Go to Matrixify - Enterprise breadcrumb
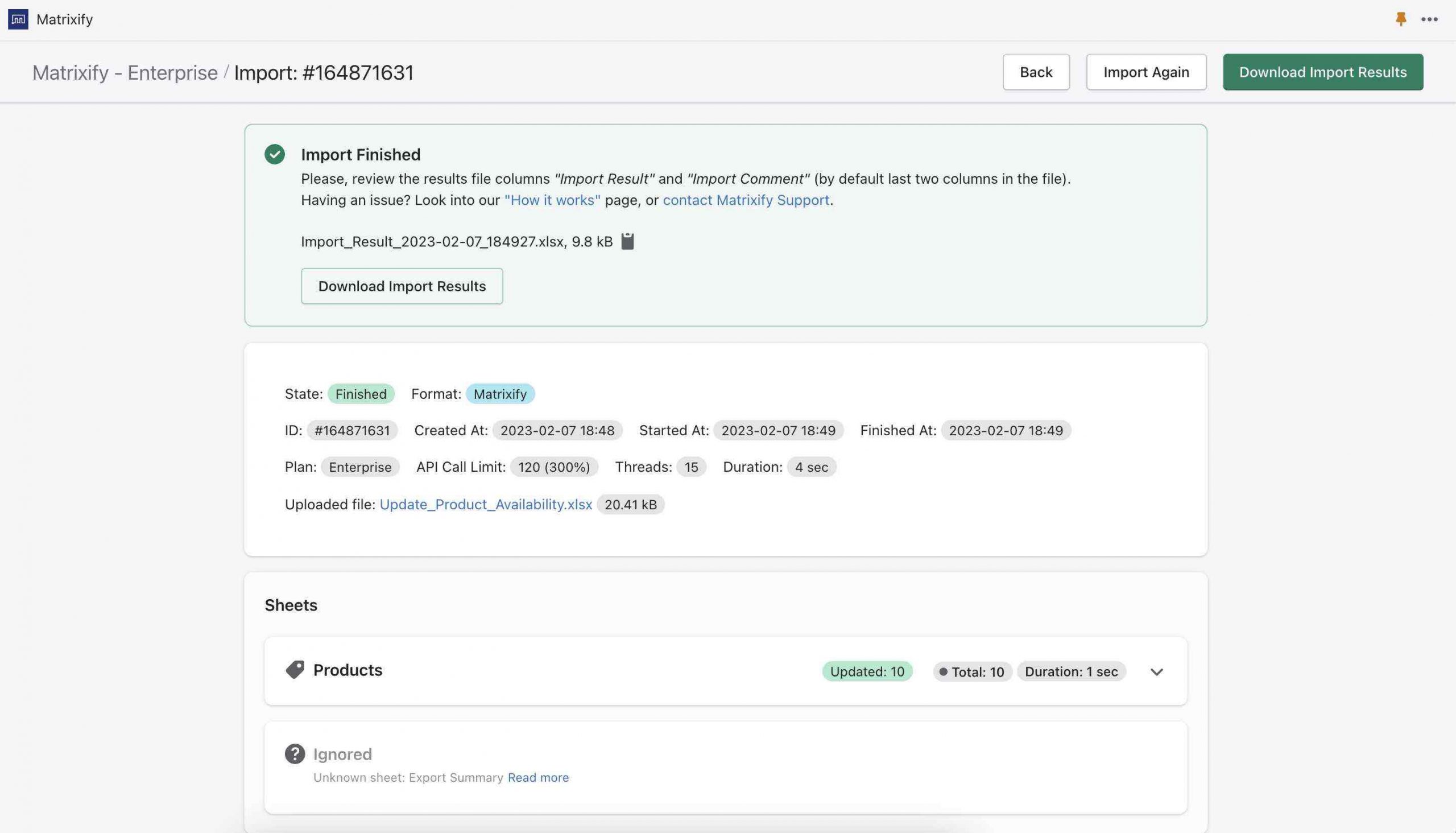The height and width of the screenshot is (833, 1456). point(125,73)
